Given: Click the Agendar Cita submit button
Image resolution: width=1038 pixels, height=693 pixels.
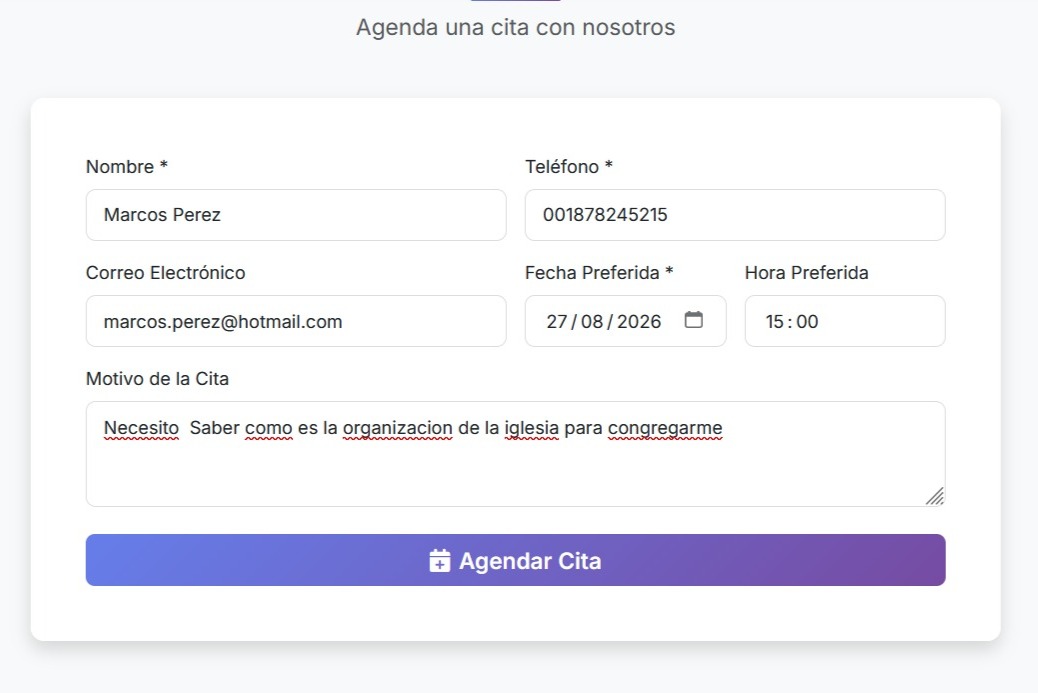Looking at the screenshot, I should coord(515,560).
